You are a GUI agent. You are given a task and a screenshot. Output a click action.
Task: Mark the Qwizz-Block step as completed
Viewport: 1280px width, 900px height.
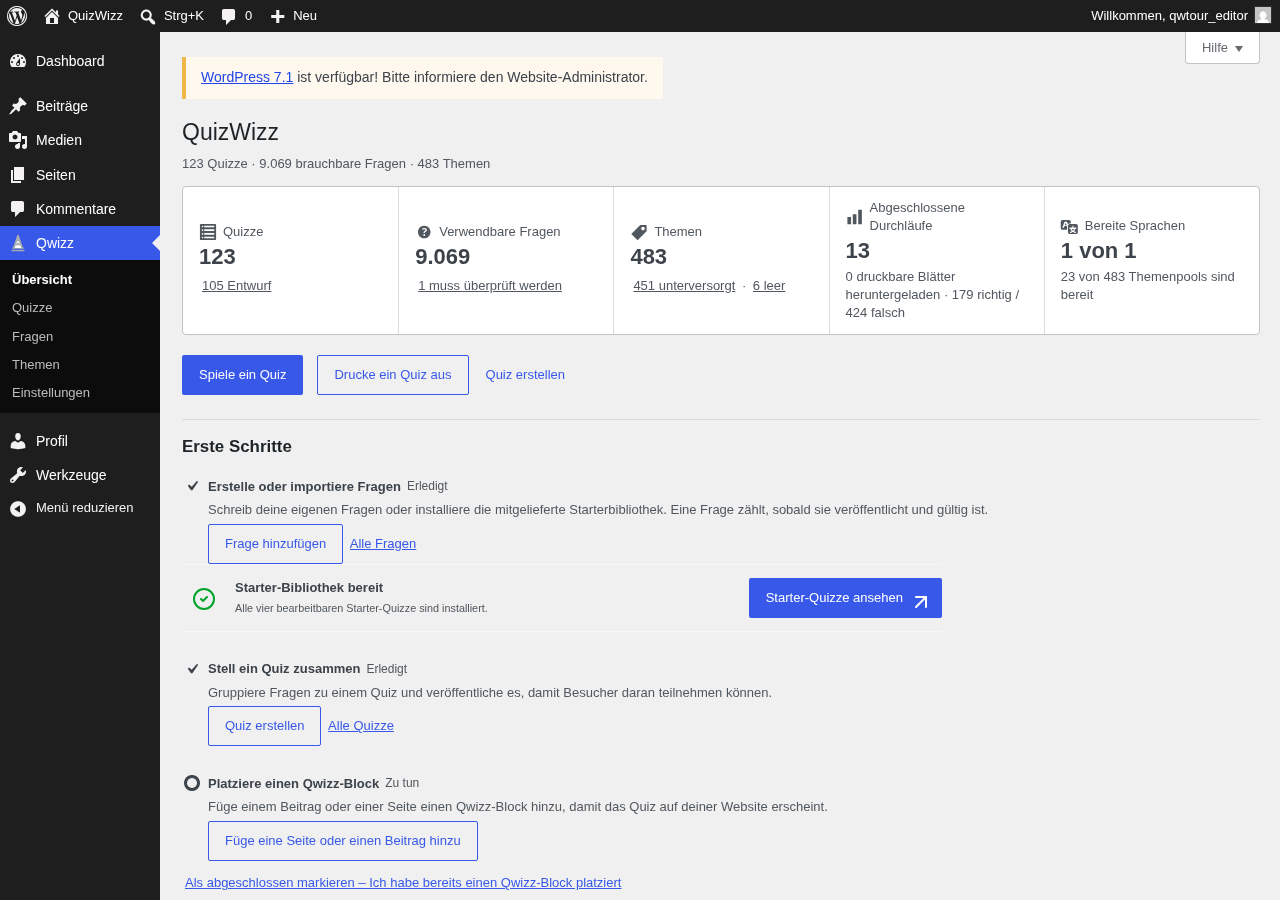[403, 882]
